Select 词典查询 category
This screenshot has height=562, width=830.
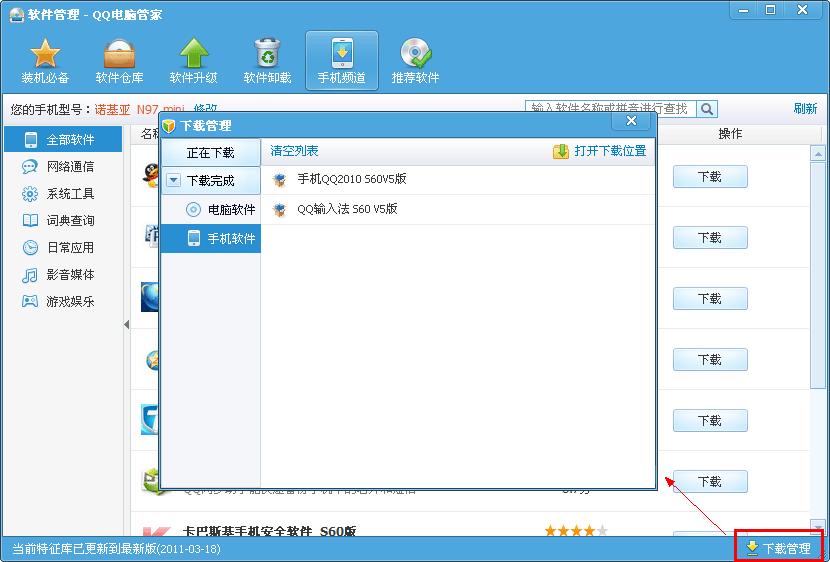(x=63, y=221)
